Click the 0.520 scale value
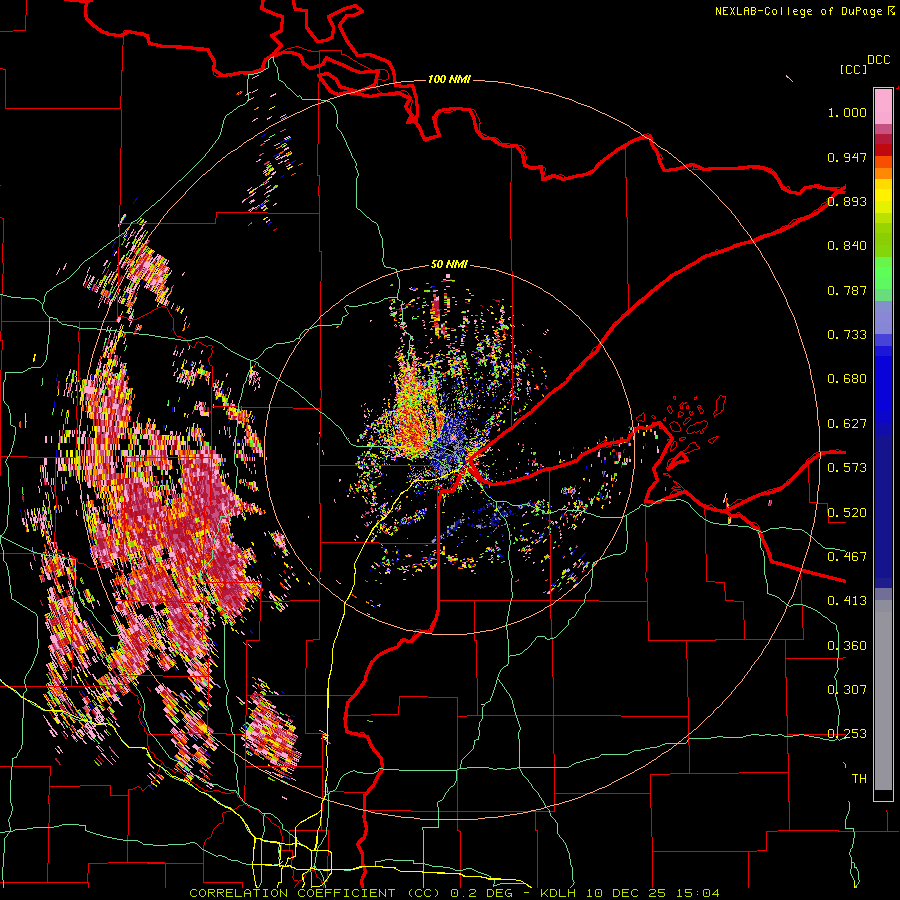Image resolution: width=900 pixels, height=900 pixels. click(x=847, y=513)
